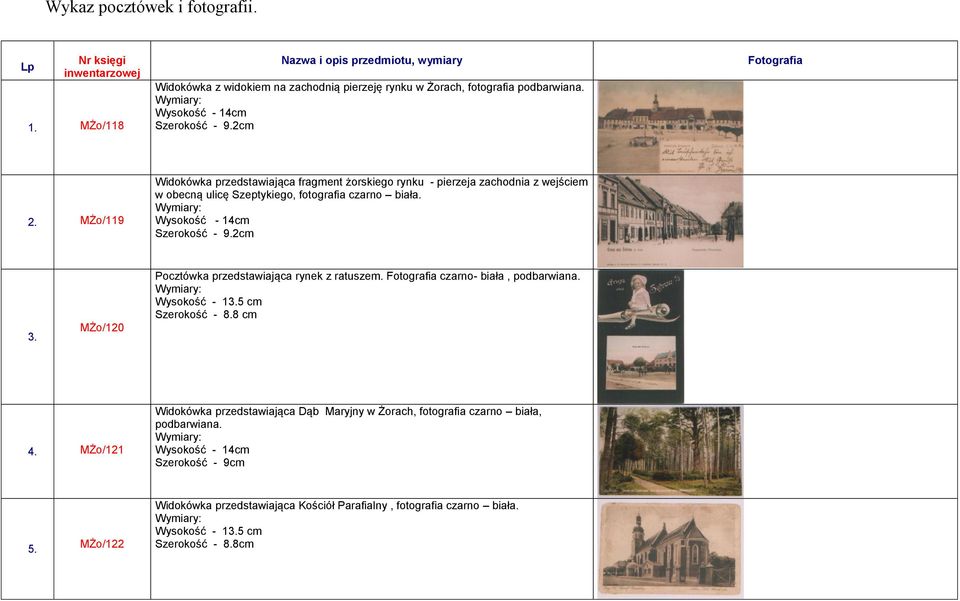The width and height of the screenshot is (960, 601).
Task: Click 'Szerokość - 9cm' in the MŻo/121 row
Action: [x=200, y=463]
